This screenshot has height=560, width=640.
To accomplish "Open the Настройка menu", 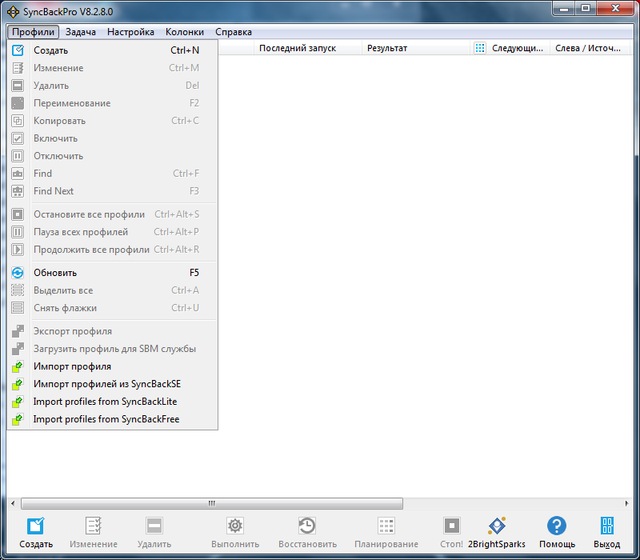I will 131,32.
